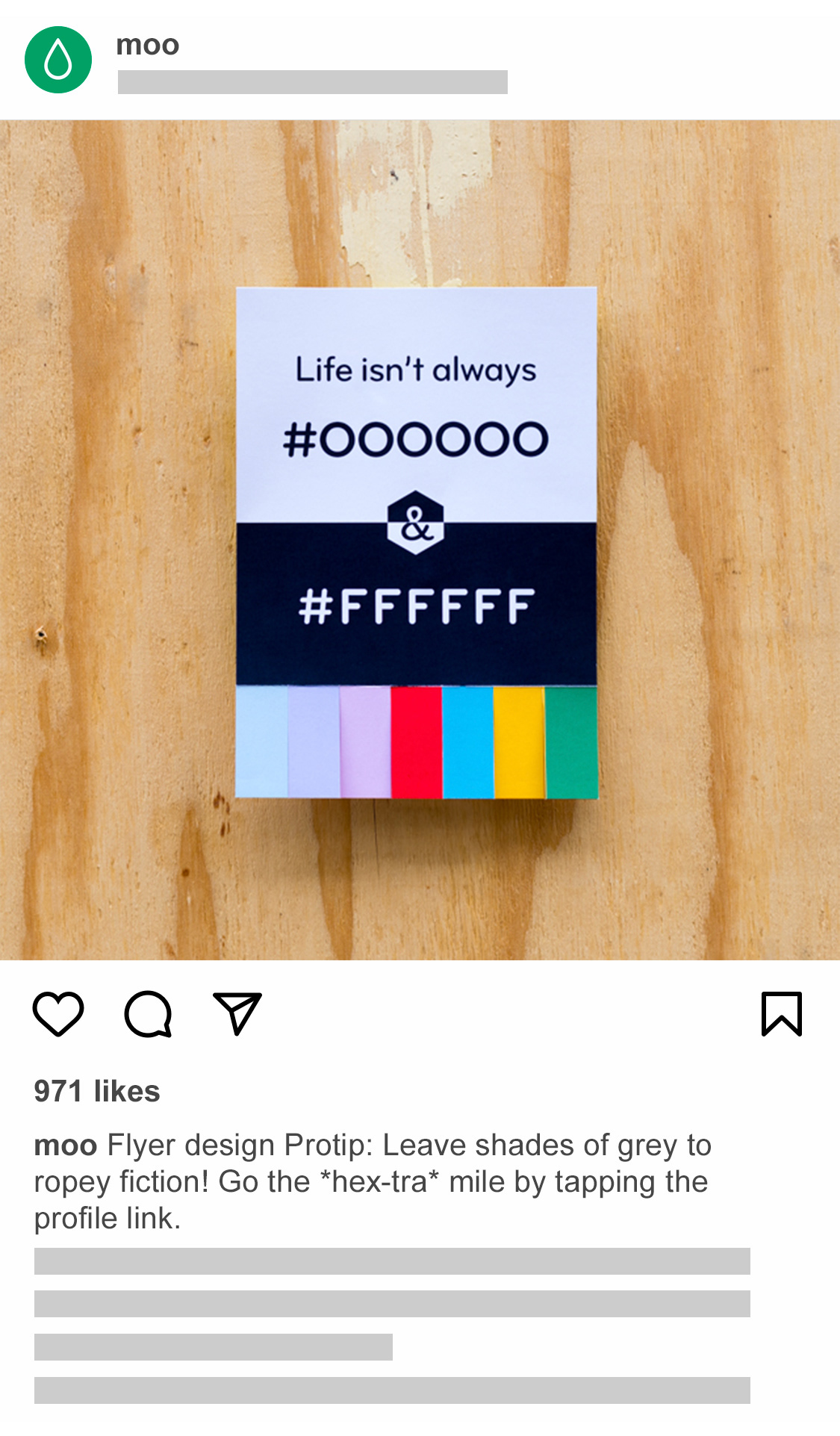Share the post using the paper plane icon
The height and width of the screenshot is (1436, 840).
click(x=237, y=1013)
